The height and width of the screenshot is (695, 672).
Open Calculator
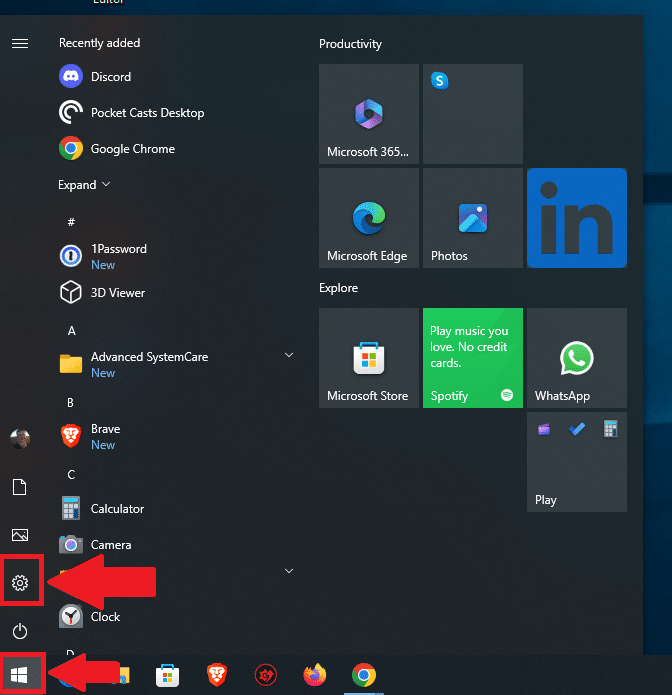point(102,508)
